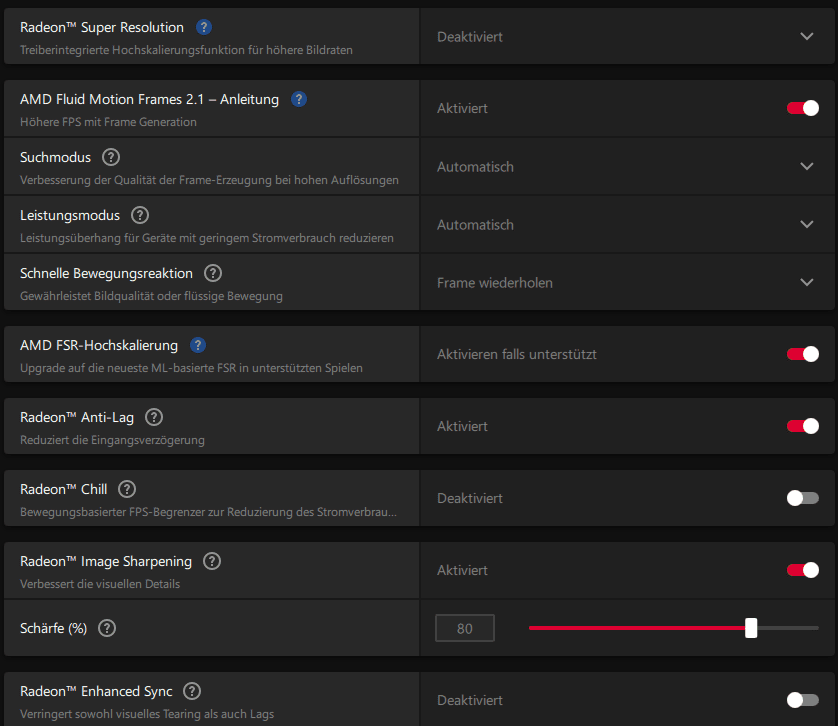
Task: Click 'Treiberintegrierte Hochskalierungsfunktion für höhere Bildraten' text
Action: pos(186,50)
